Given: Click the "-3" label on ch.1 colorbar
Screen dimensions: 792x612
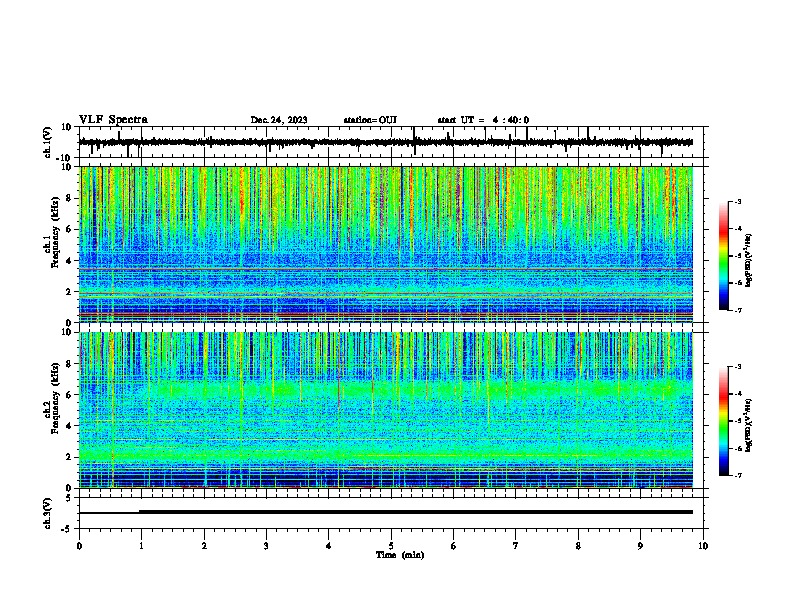Looking at the screenshot, I should [x=737, y=201].
